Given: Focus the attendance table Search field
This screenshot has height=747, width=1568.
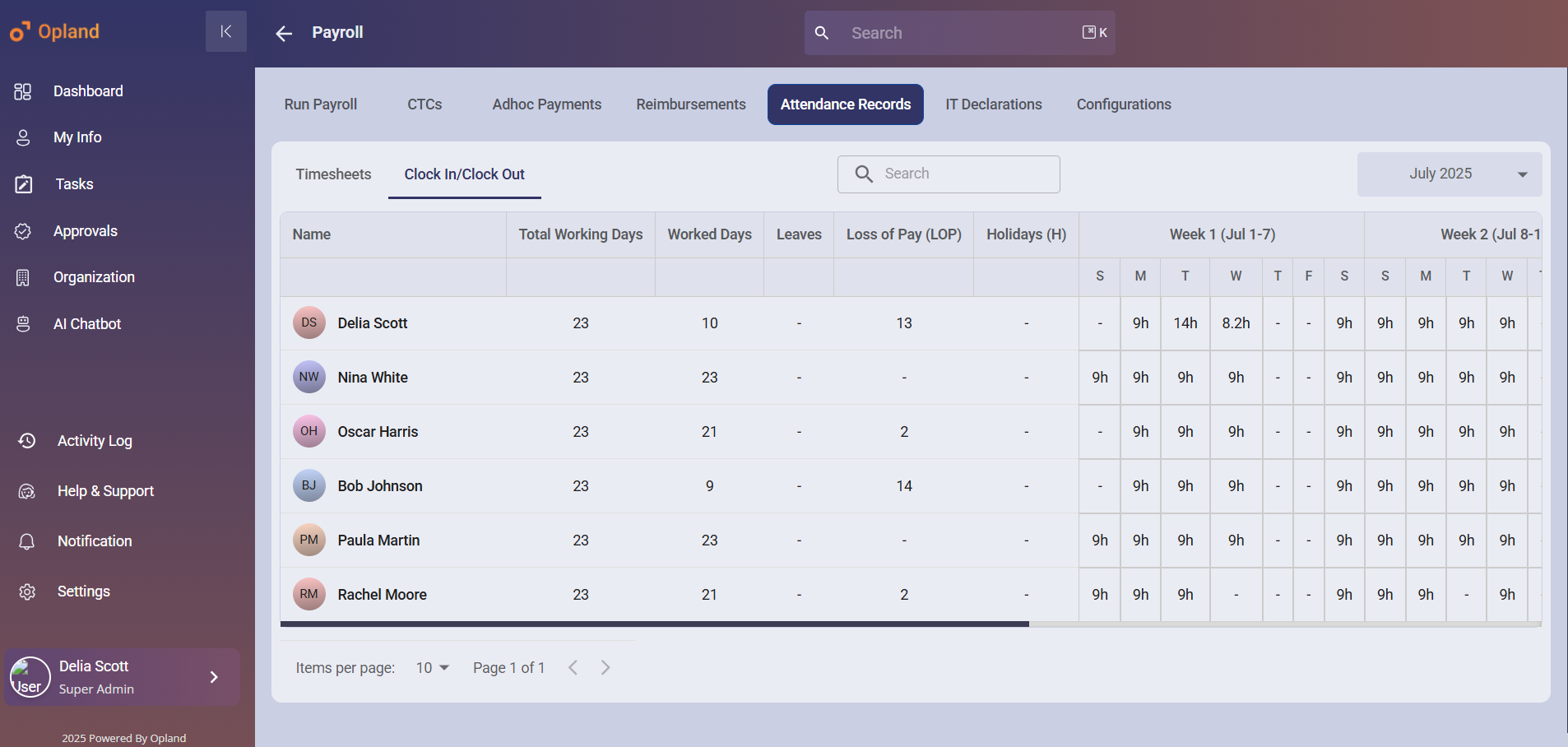Looking at the screenshot, I should [x=949, y=174].
